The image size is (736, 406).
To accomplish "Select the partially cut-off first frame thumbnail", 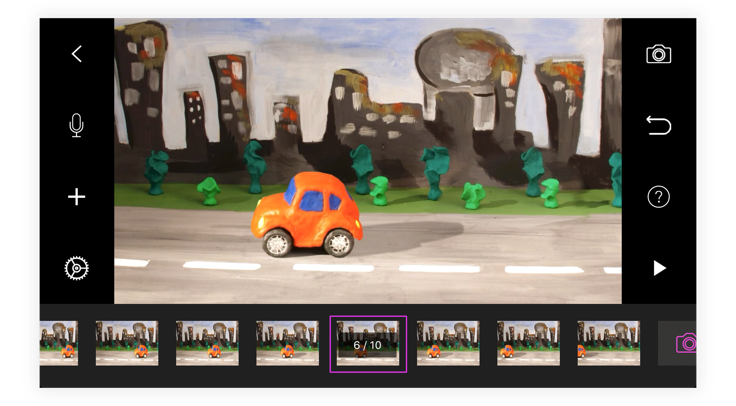I will 59,343.
